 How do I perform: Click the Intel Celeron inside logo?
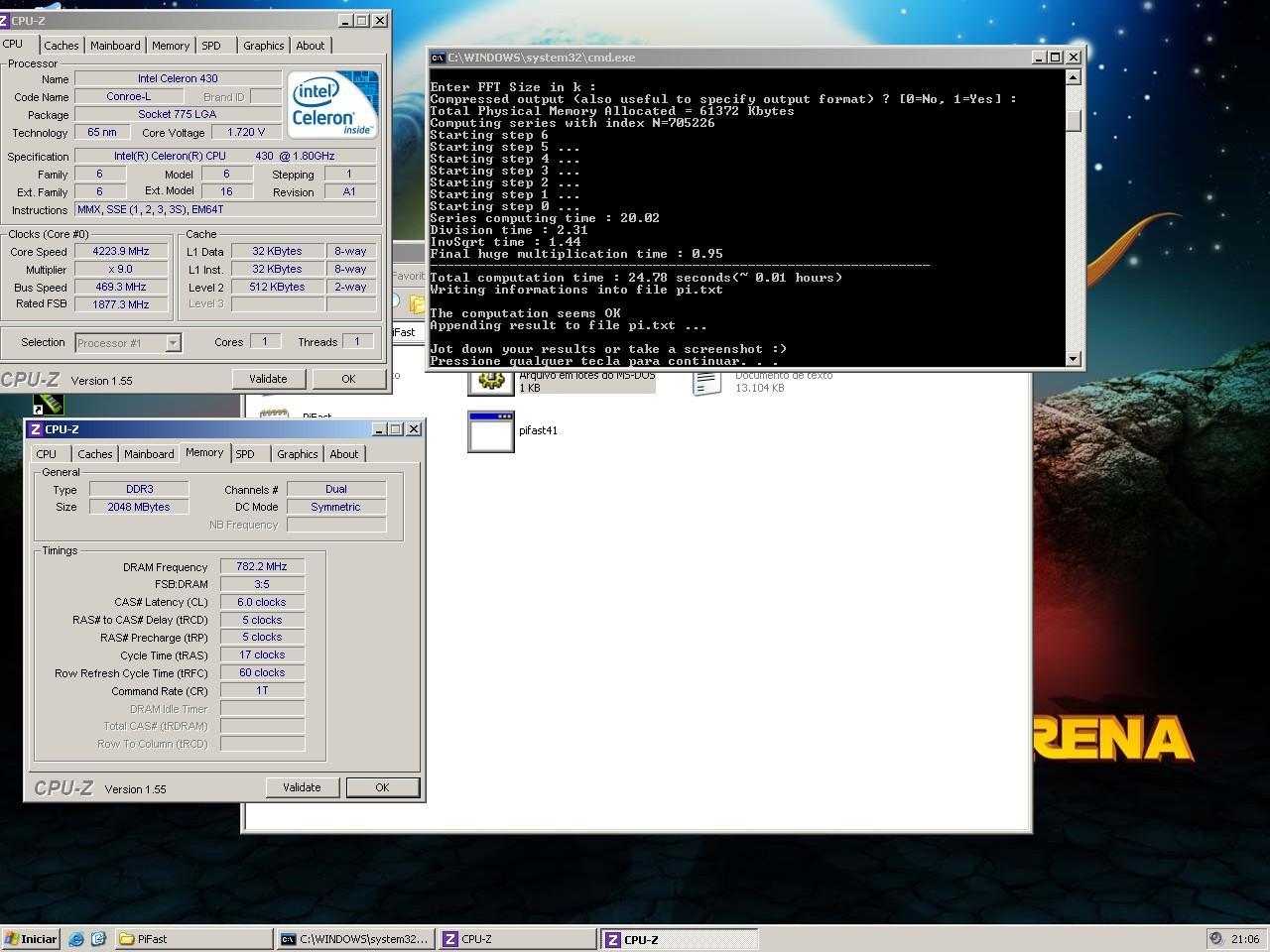pos(333,105)
